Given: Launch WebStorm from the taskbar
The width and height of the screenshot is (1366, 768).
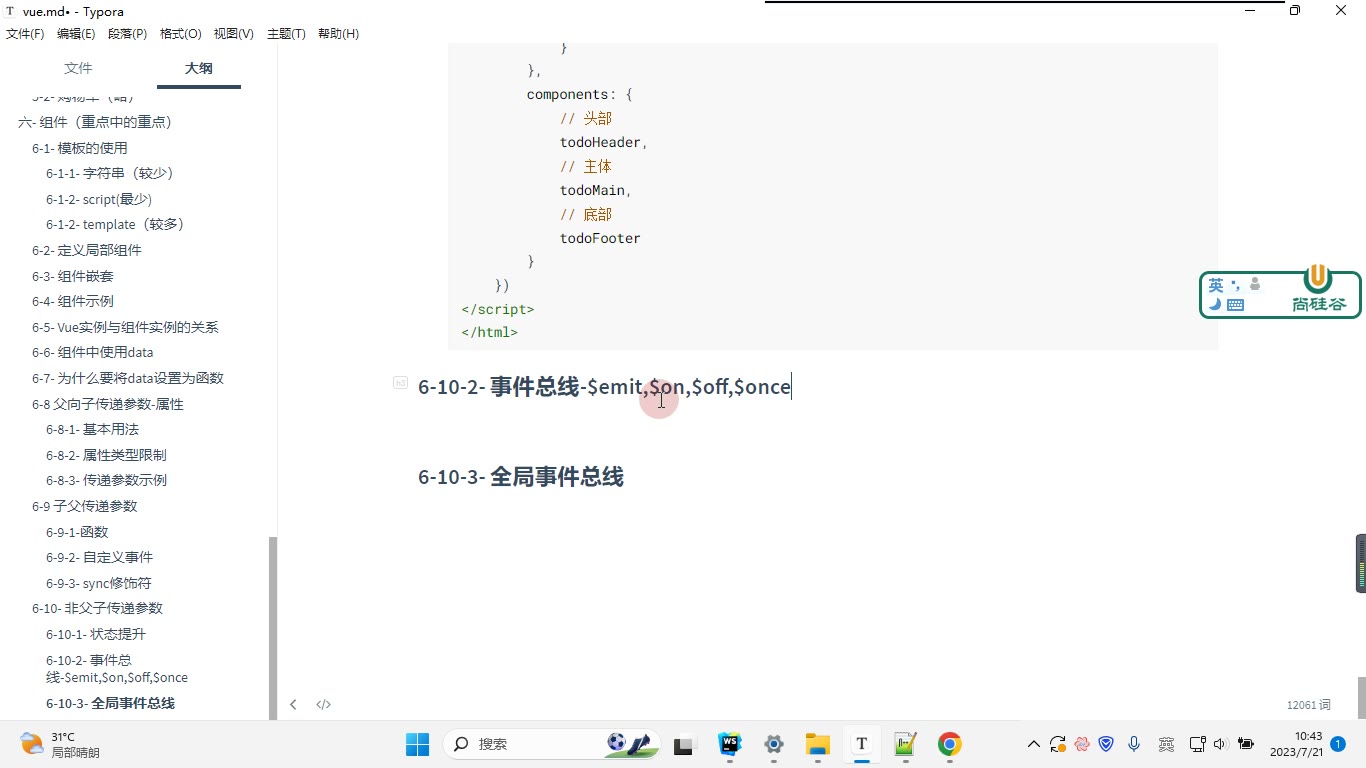Looking at the screenshot, I should pyautogui.click(x=730, y=744).
